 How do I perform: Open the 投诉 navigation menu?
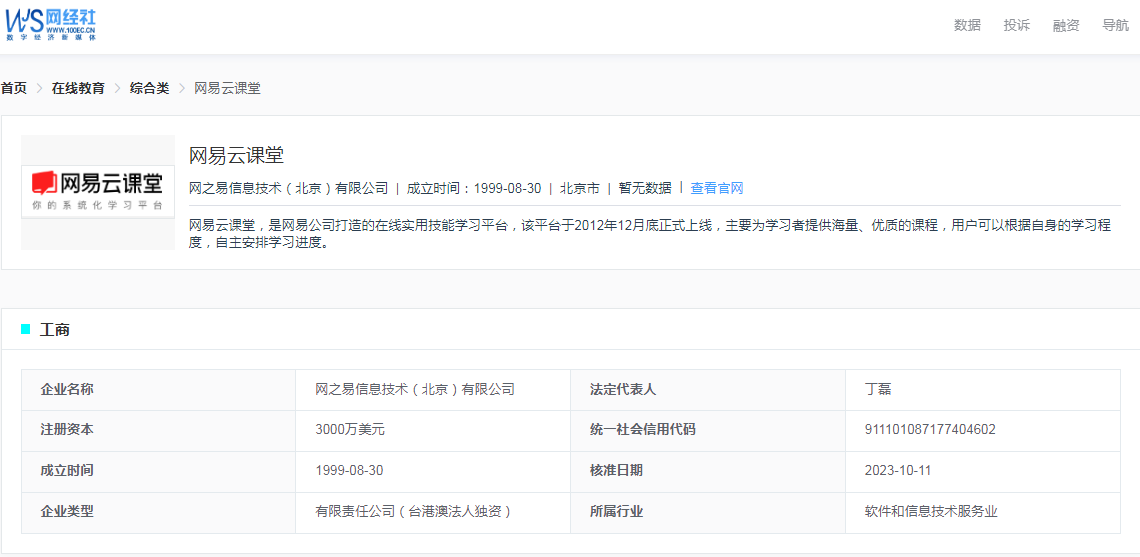1016,26
